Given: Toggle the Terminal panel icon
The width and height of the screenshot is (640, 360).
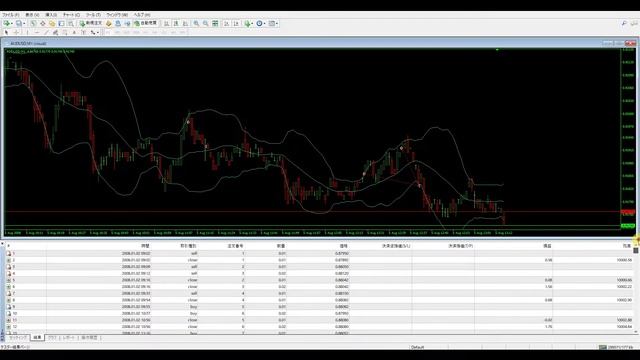Looking at the screenshot, I should click(x=62, y=23).
